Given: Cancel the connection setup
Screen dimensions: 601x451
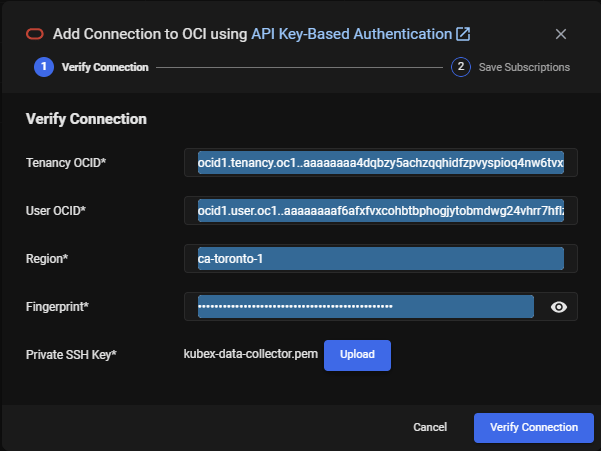Looking at the screenshot, I should click(430, 427).
